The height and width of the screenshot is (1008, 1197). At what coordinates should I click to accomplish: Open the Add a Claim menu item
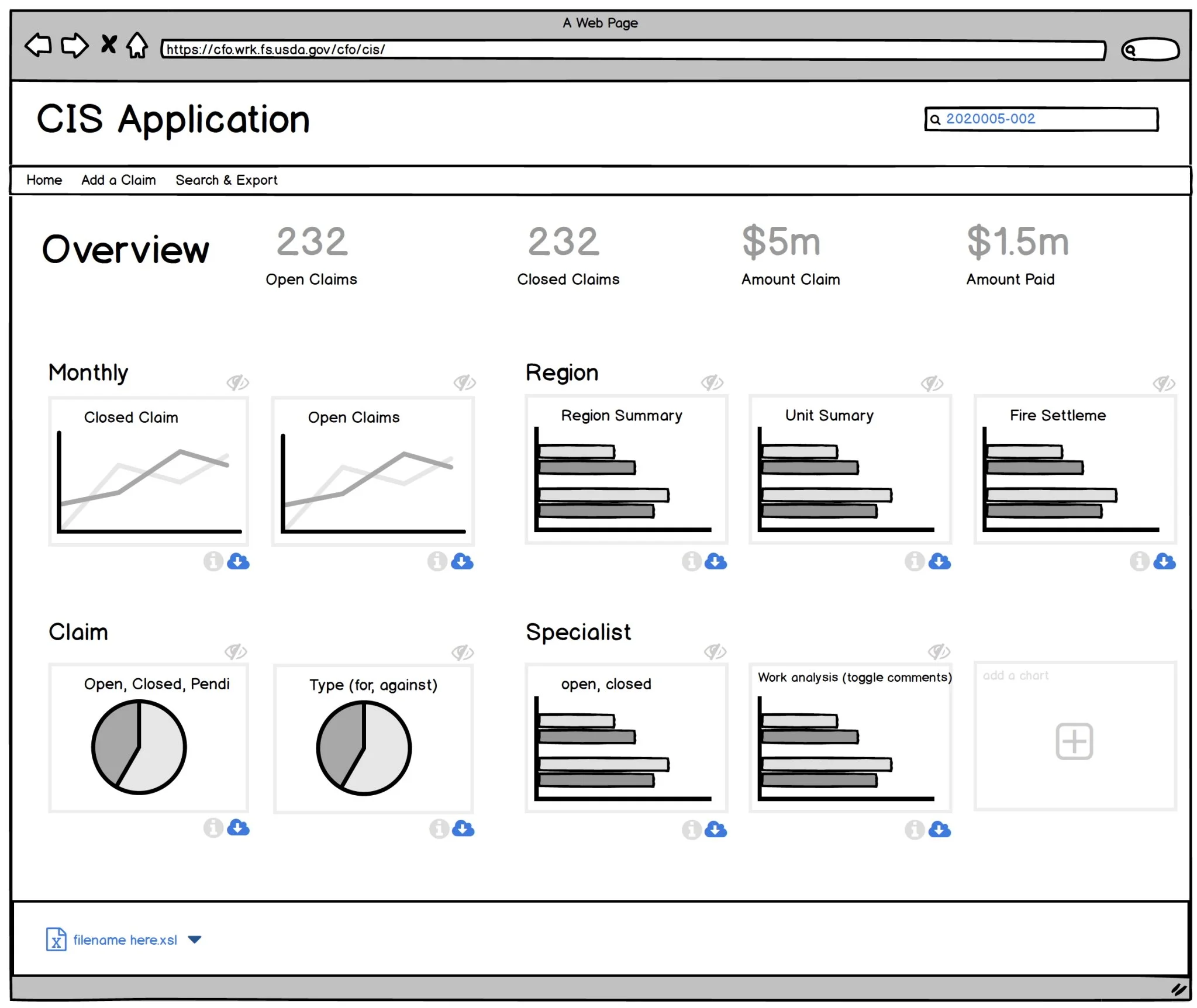(118, 180)
